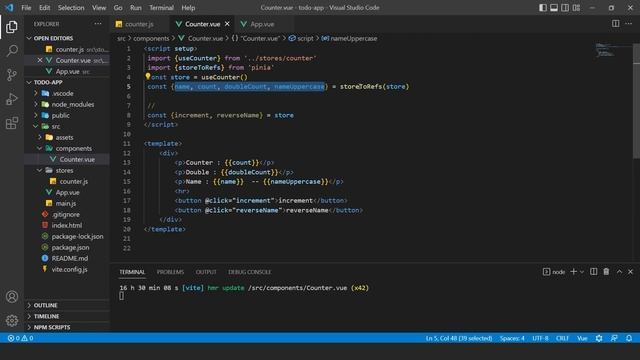
Task: Click the editor vertical scrollbar
Action: pos(636,101)
